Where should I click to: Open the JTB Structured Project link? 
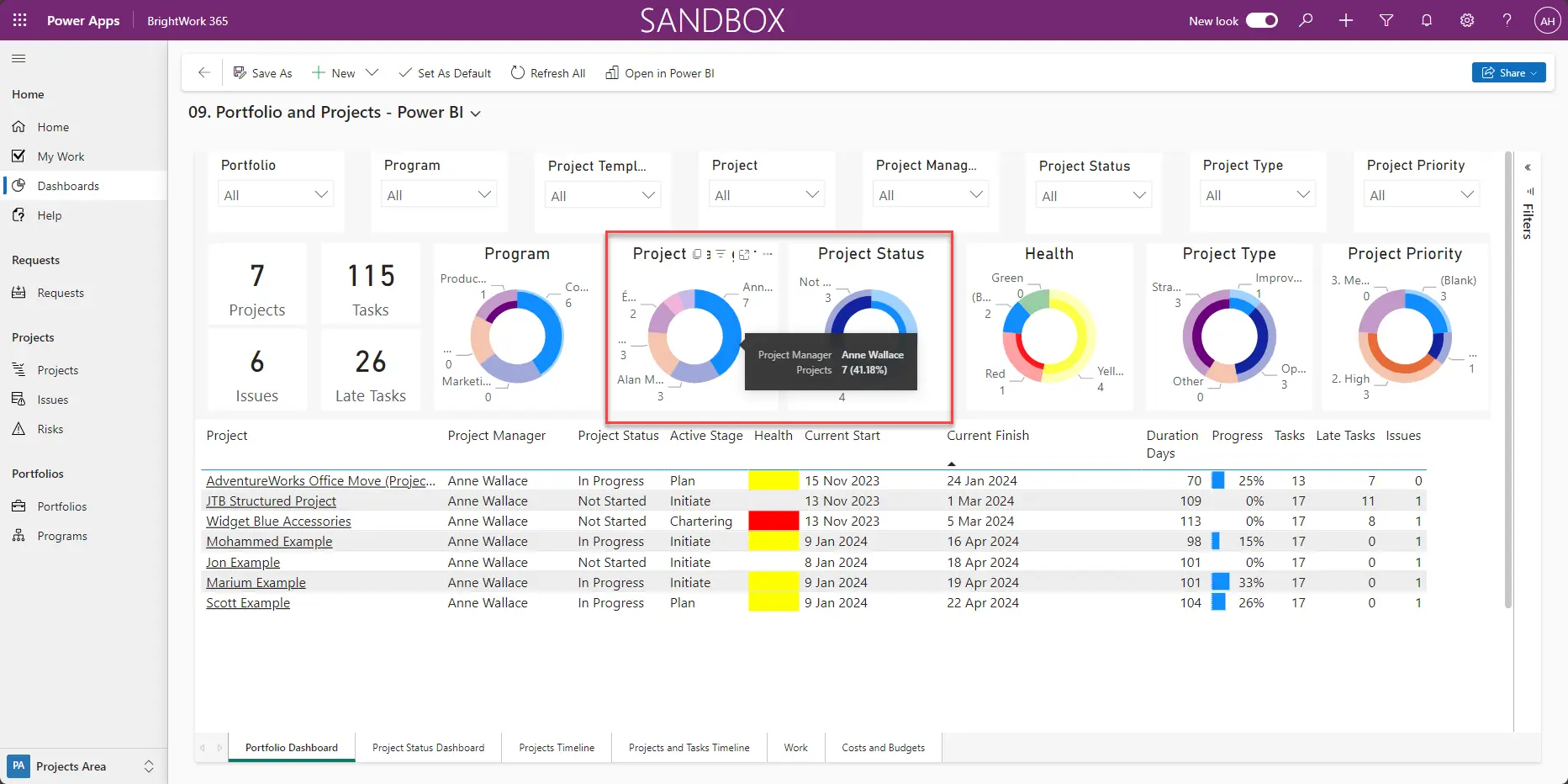(271, 501)
